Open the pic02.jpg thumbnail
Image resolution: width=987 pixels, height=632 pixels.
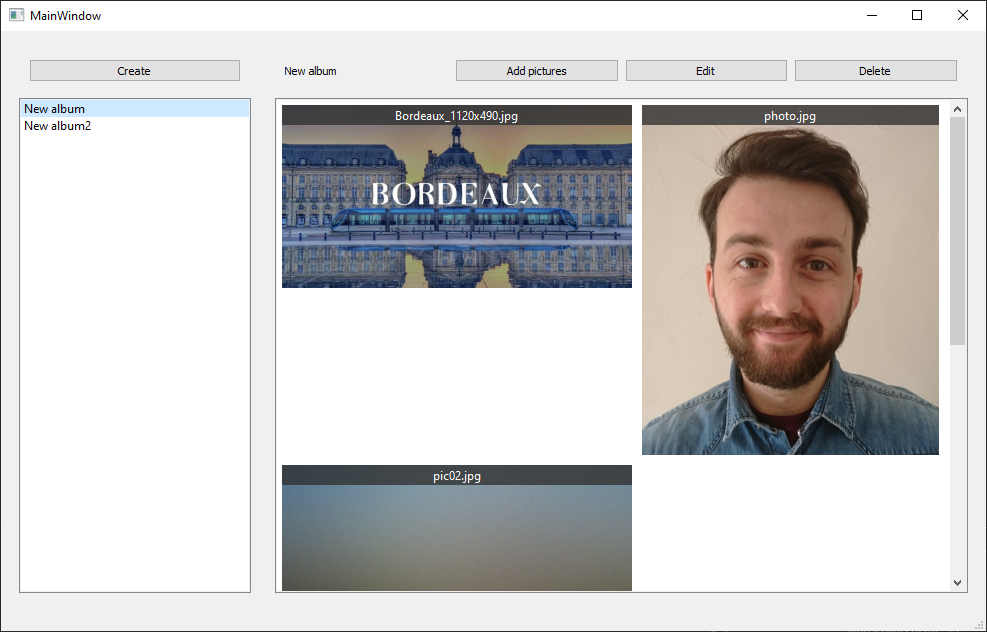457,538
